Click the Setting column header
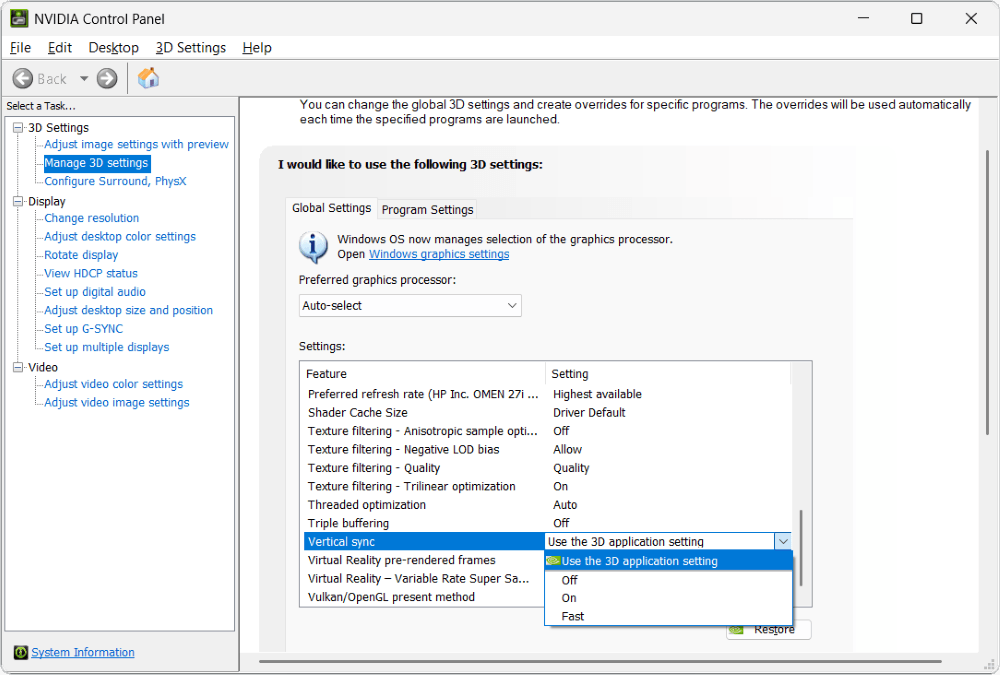Screen dimensions: 1000x675 pyautogui.click(x=668, y=374)
